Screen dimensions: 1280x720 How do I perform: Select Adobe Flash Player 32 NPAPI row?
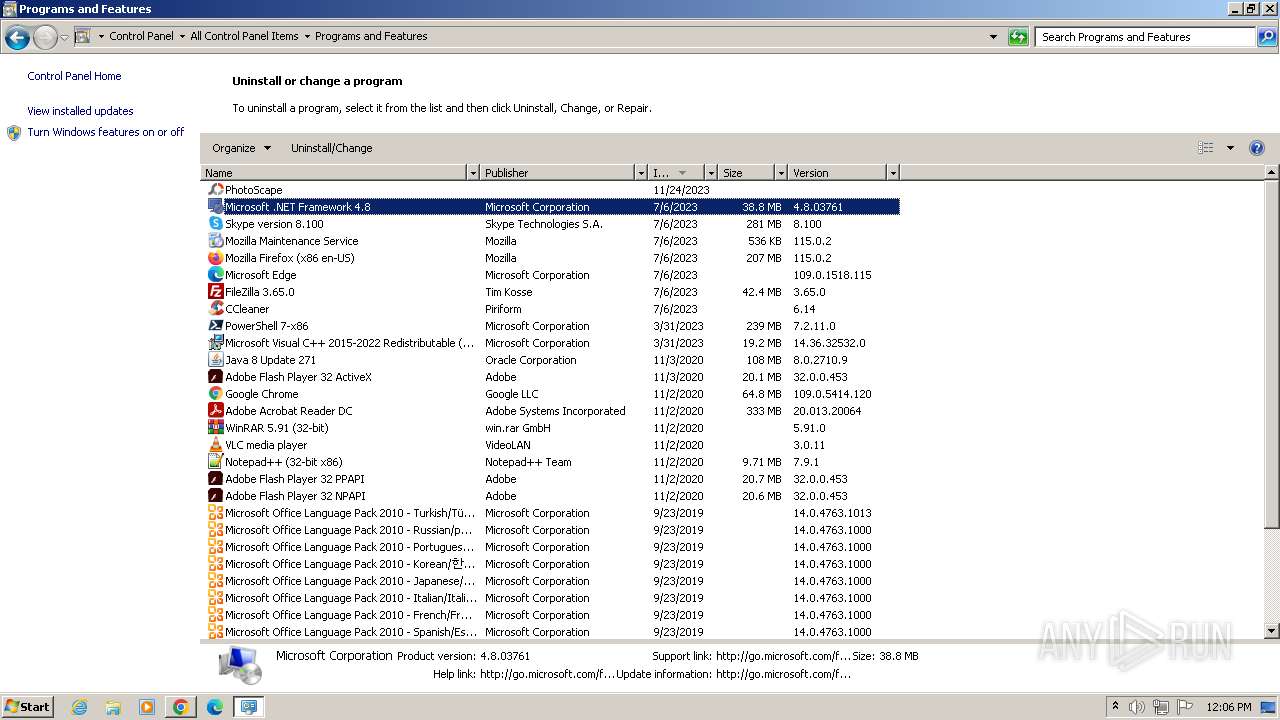tap(552, 496)
